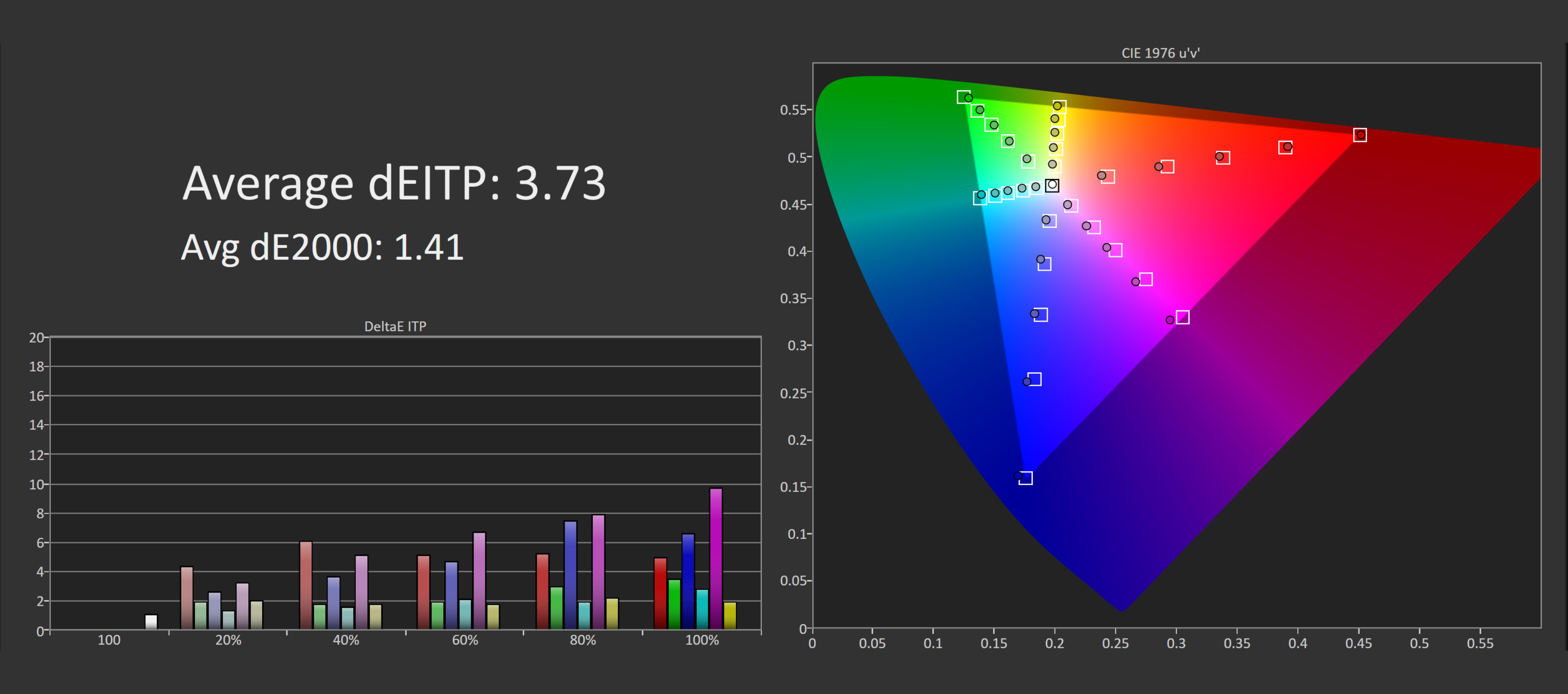Image resolution: width=1568 pixels, height=694 pixels.
Task: Click the 100% red target square marker
Action: 1360,135
